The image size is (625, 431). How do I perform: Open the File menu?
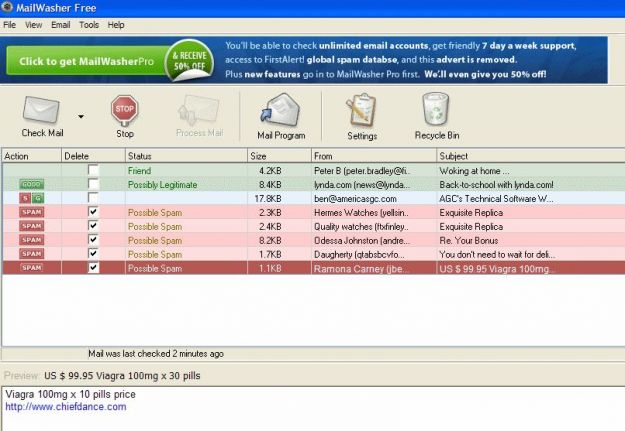coord(10,25)
